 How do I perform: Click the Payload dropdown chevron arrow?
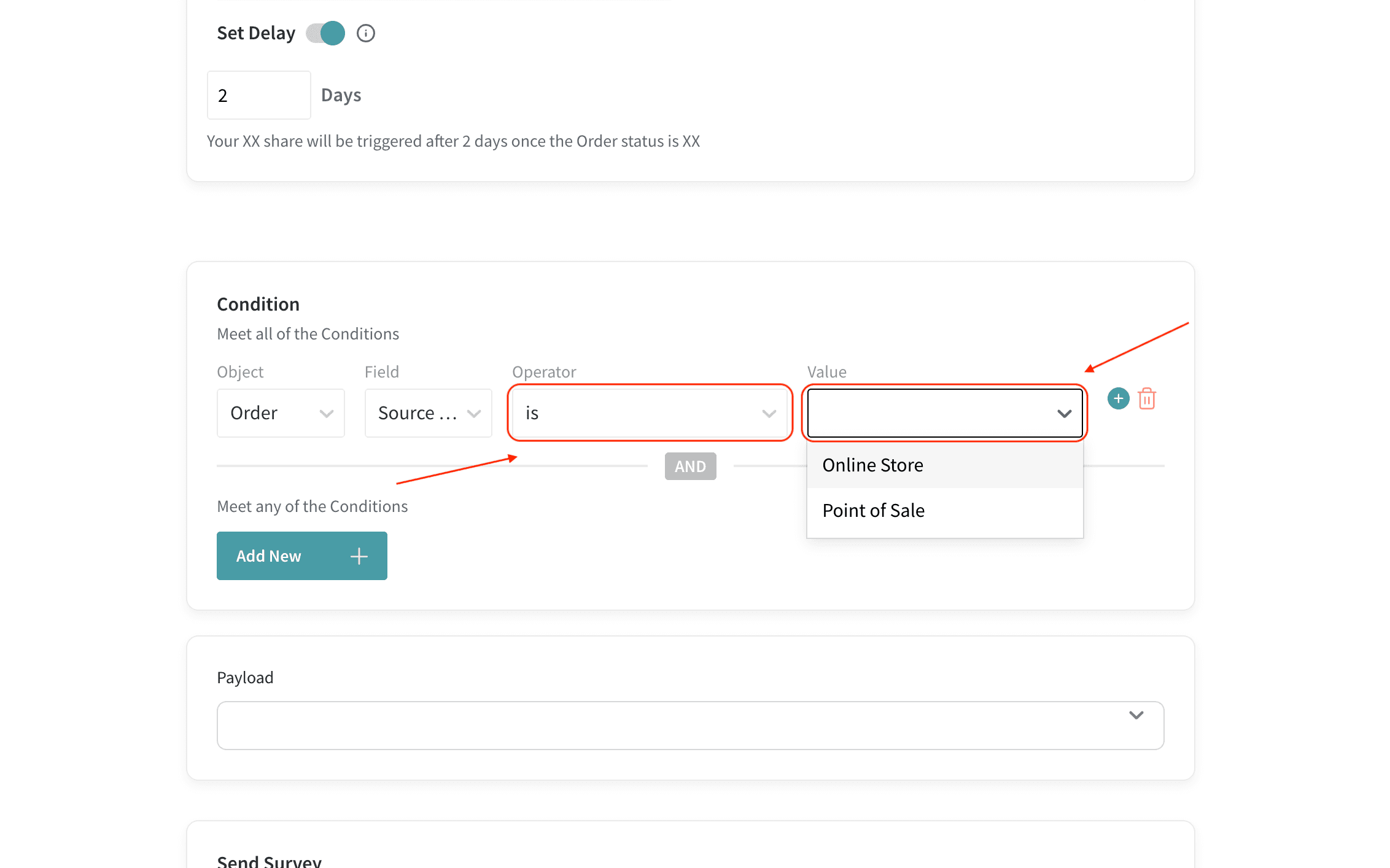coord(1136,715)
